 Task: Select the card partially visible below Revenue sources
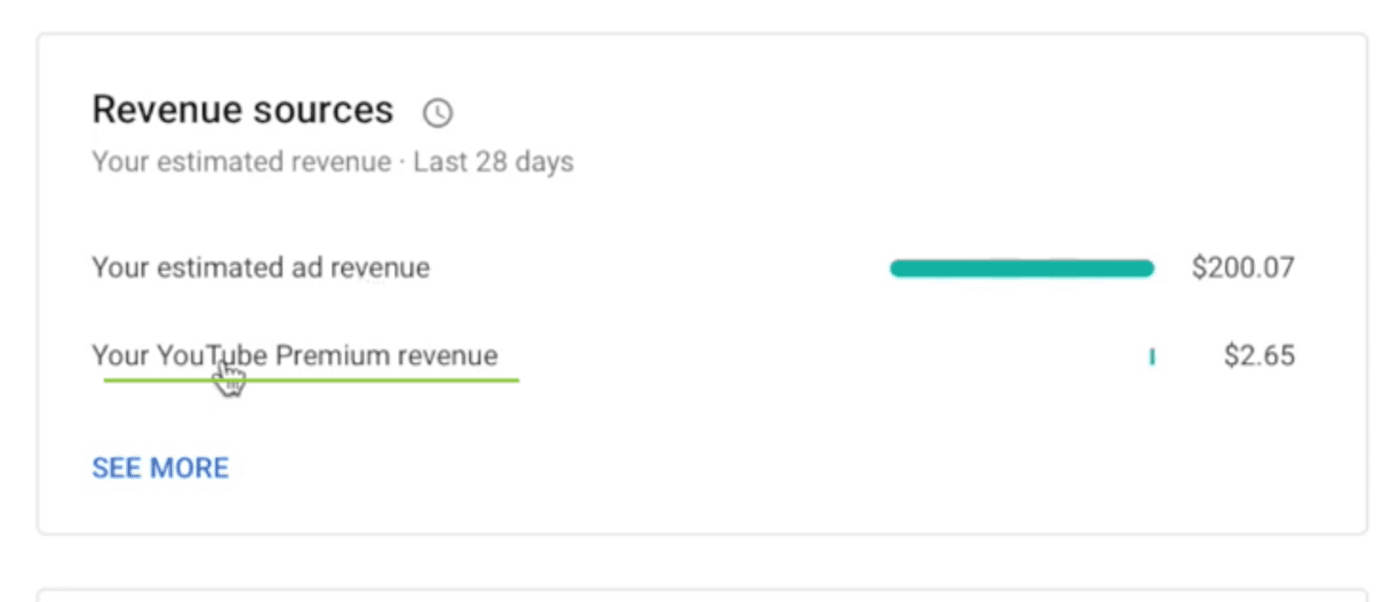click(x=702, y=594)
